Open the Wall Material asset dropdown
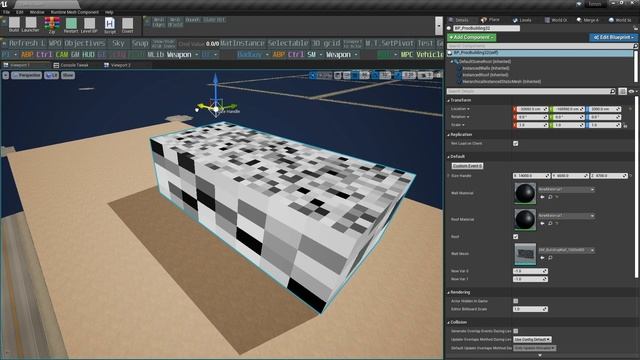Screen dimensions: 640x360 pyautogui.click(x=566, y=189)
